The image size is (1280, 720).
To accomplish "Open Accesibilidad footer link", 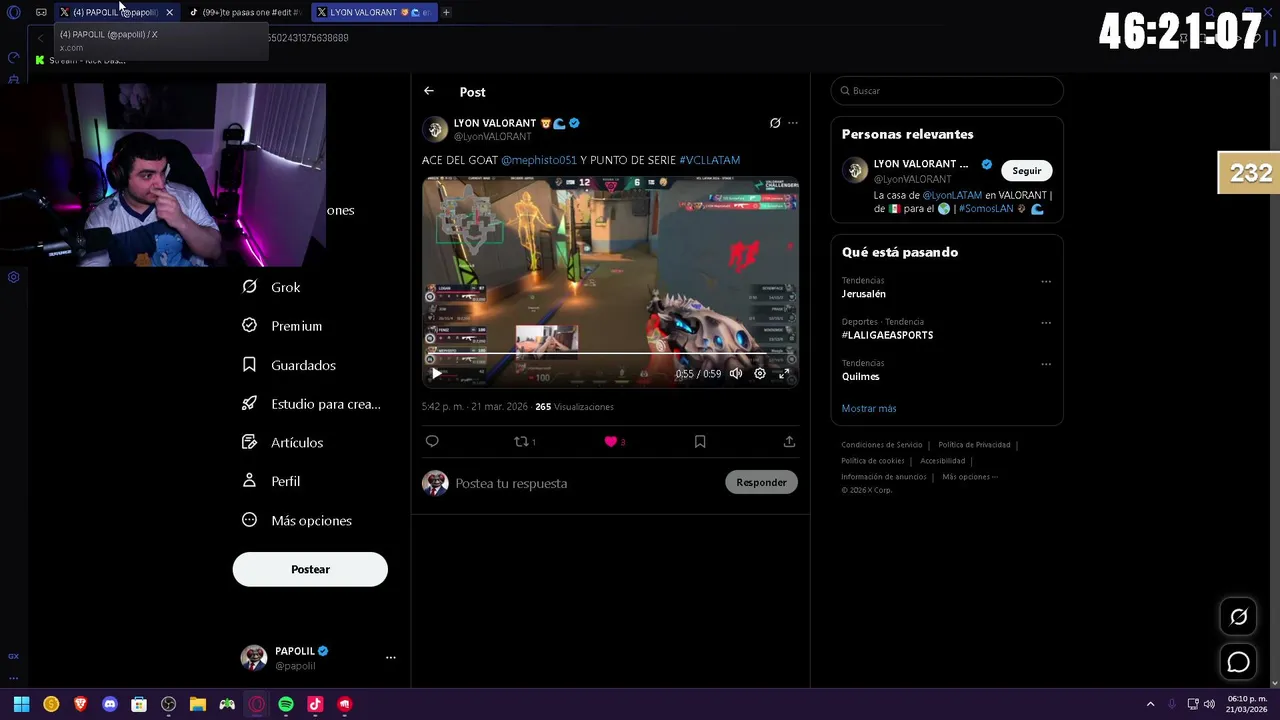I will [x=942, y=461].
